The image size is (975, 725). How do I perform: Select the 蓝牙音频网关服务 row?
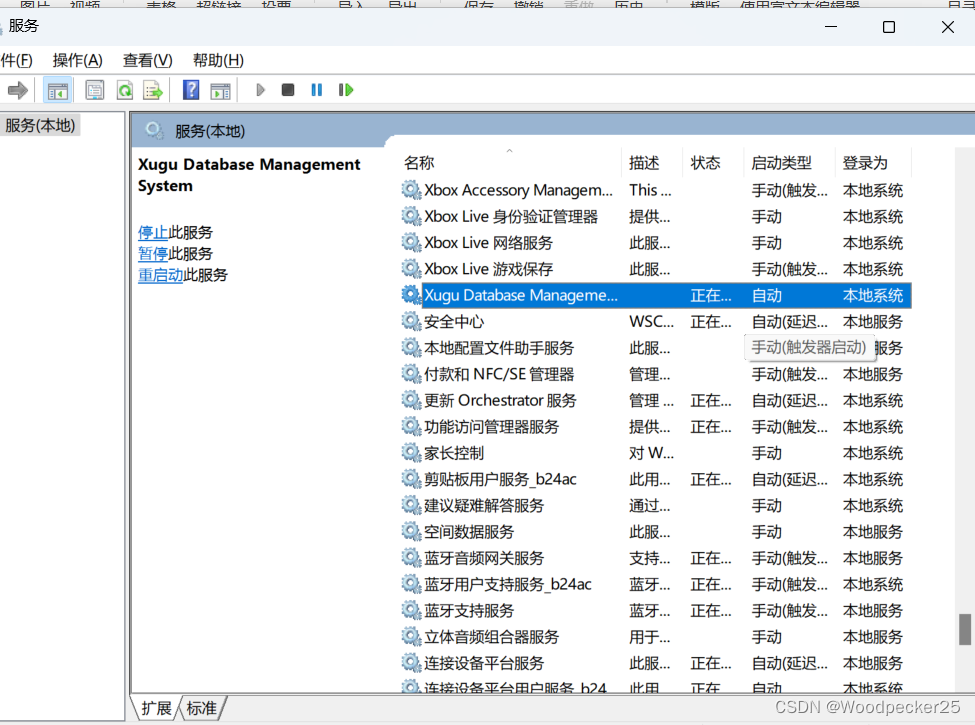click(656, 558)
